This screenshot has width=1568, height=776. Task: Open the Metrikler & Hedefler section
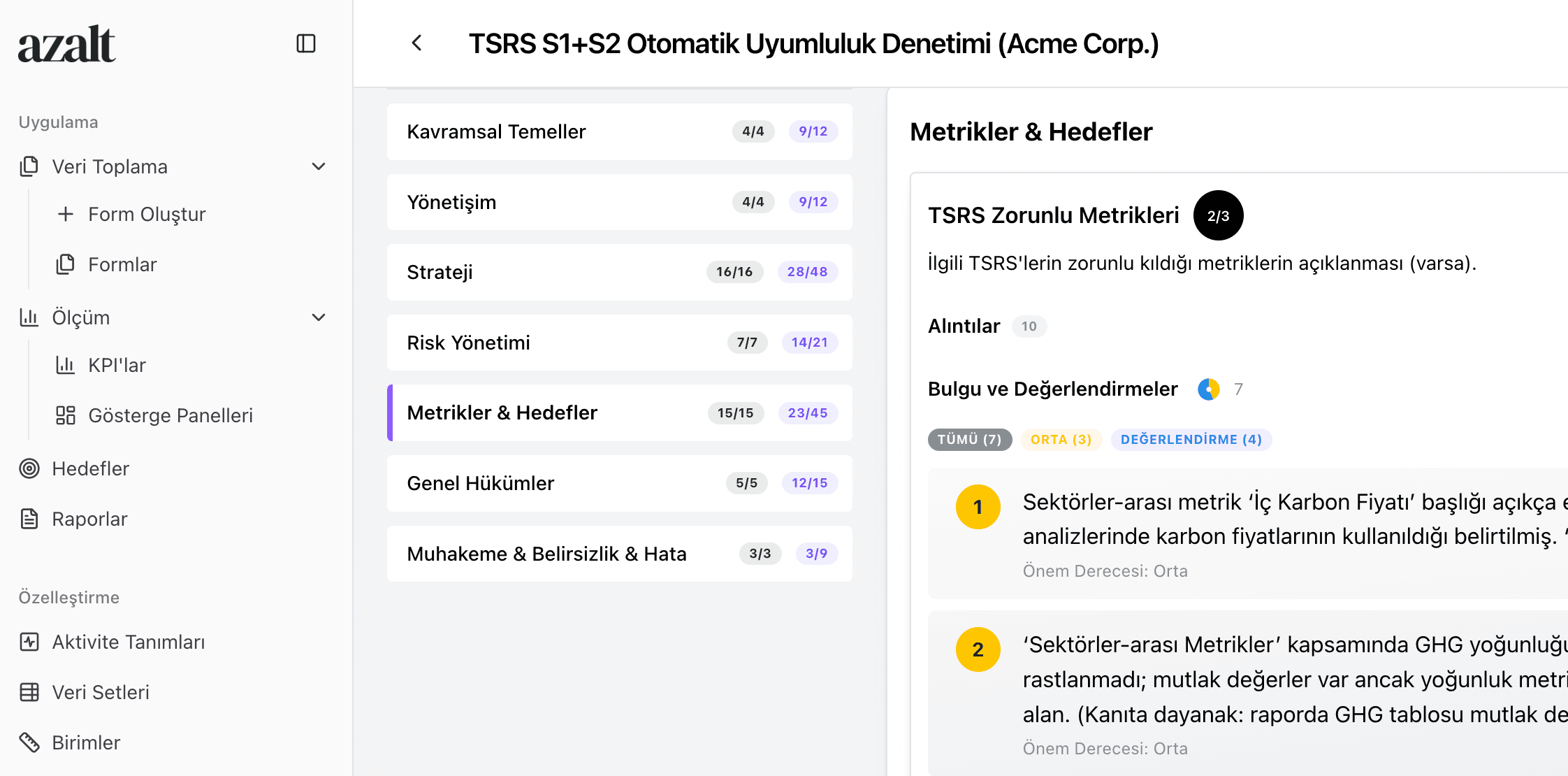[x=619, y=412]
